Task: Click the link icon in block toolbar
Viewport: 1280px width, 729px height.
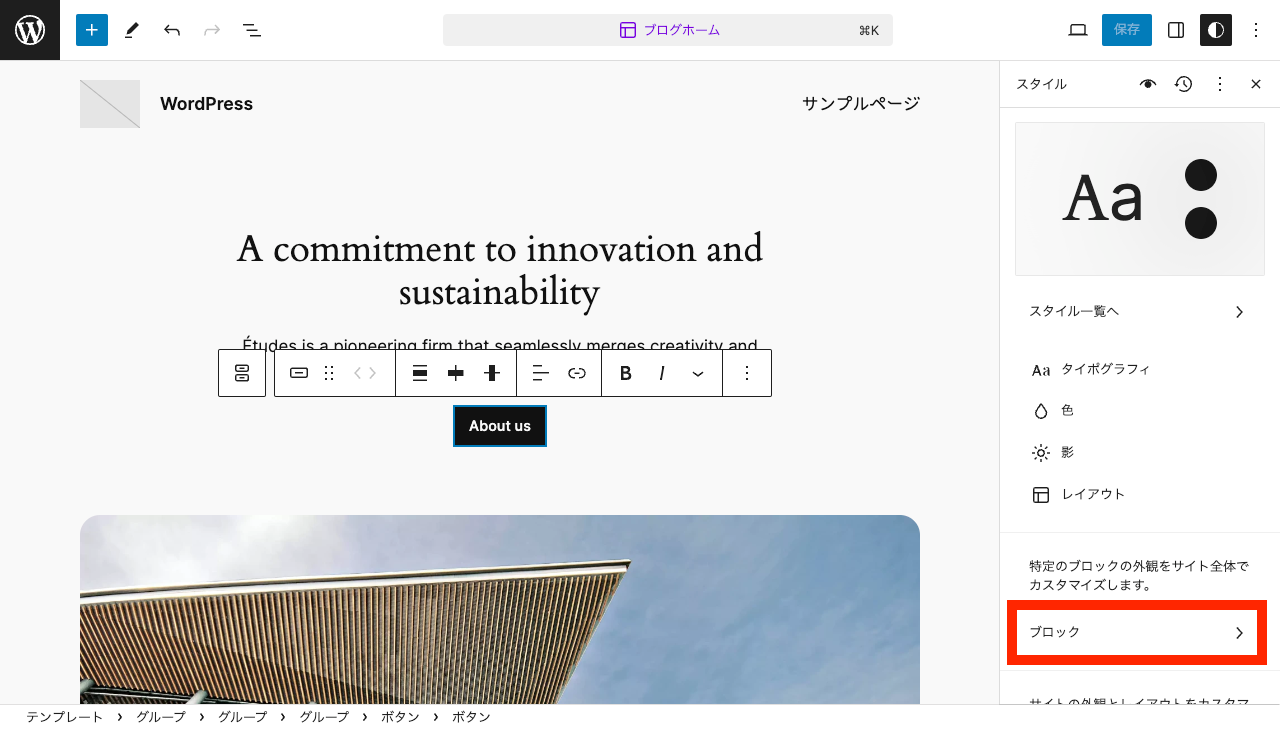Action: [577, 373]
